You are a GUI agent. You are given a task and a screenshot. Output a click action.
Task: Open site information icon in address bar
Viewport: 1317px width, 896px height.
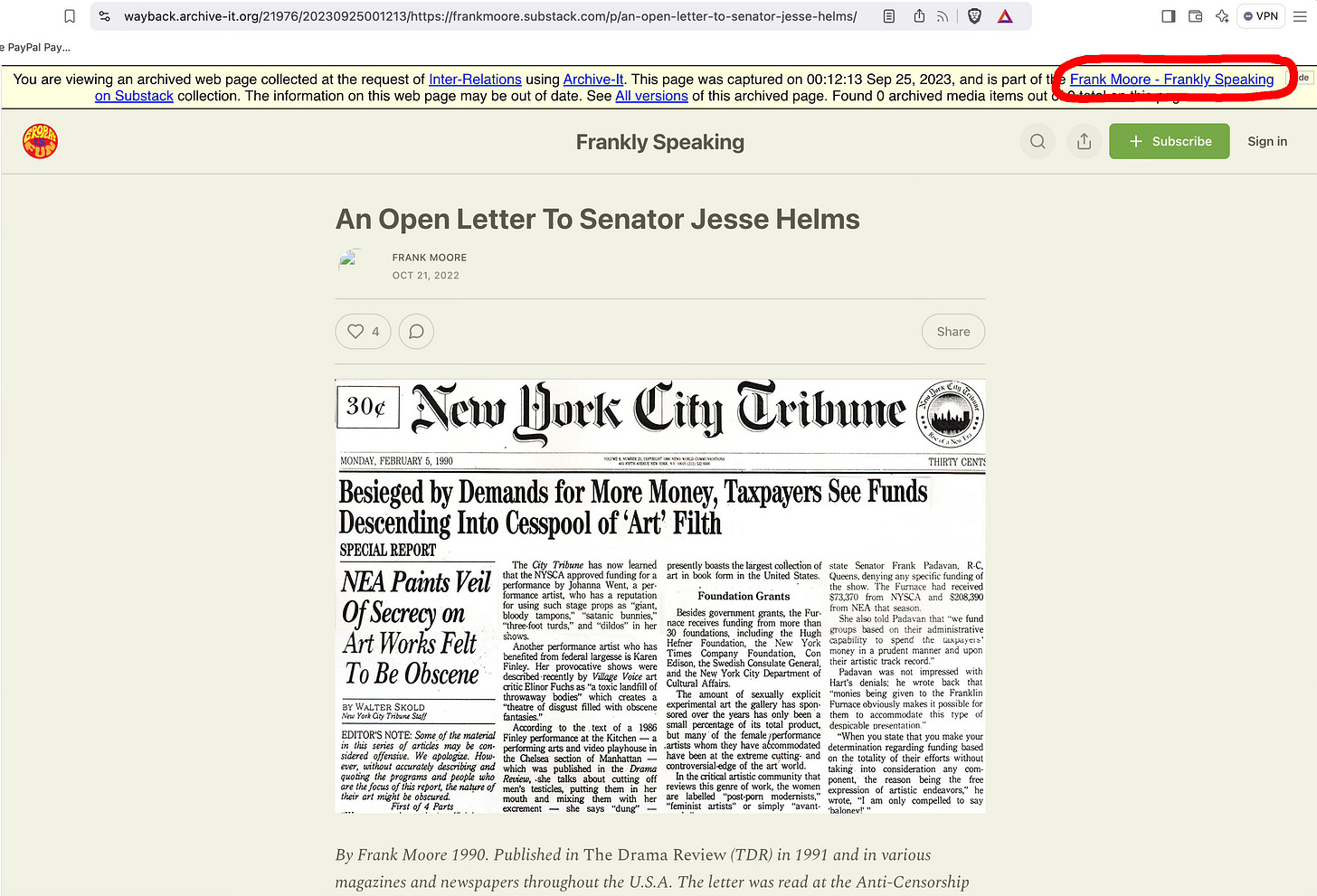coord(105,16)
